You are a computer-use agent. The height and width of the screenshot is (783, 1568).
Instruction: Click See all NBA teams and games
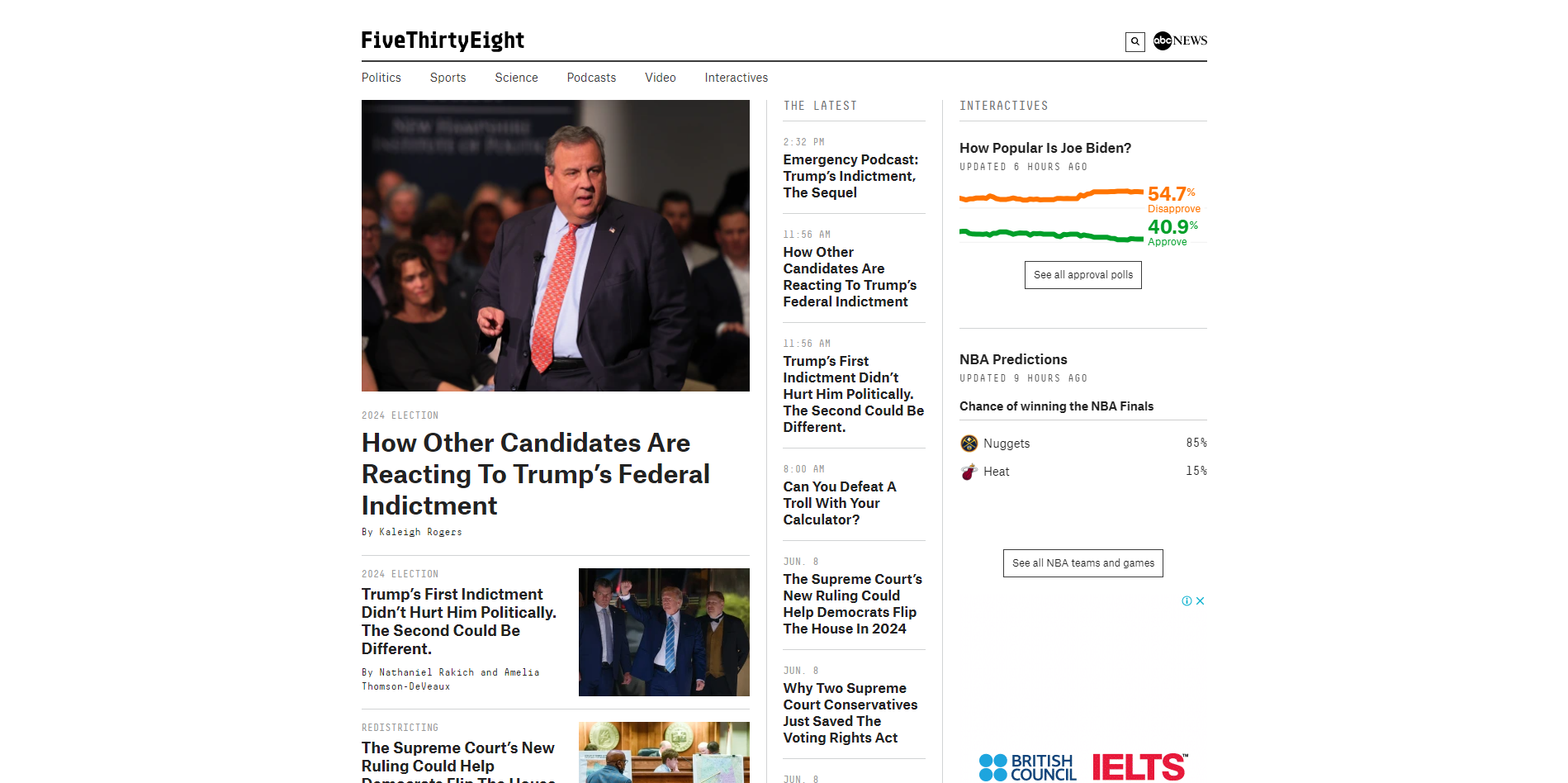pyautogui.click(x=1083, y=563)
